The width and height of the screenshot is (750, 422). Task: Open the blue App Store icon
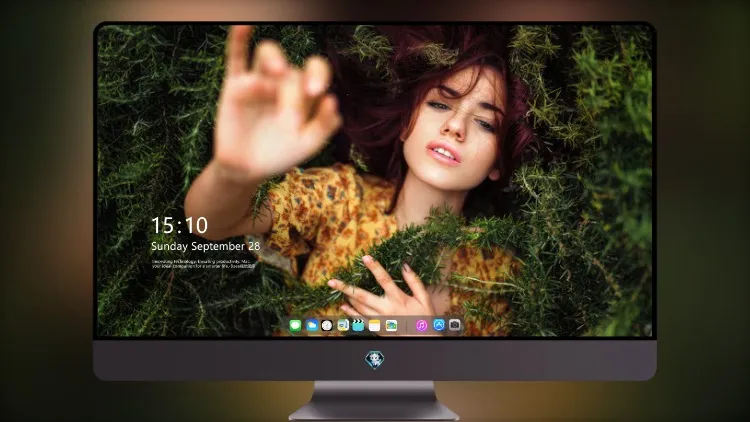(439, 325)
